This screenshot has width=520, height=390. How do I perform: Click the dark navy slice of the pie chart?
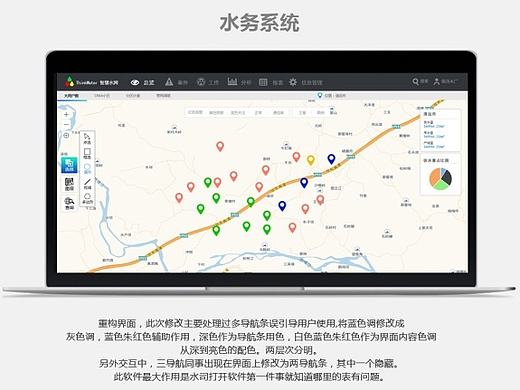[x=447, y=177]
